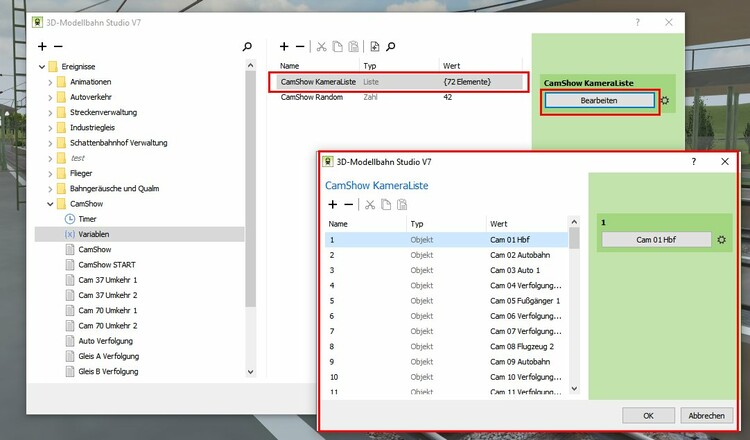
Task: Paste variable in main window toolbar
Action: coord(353,46)
